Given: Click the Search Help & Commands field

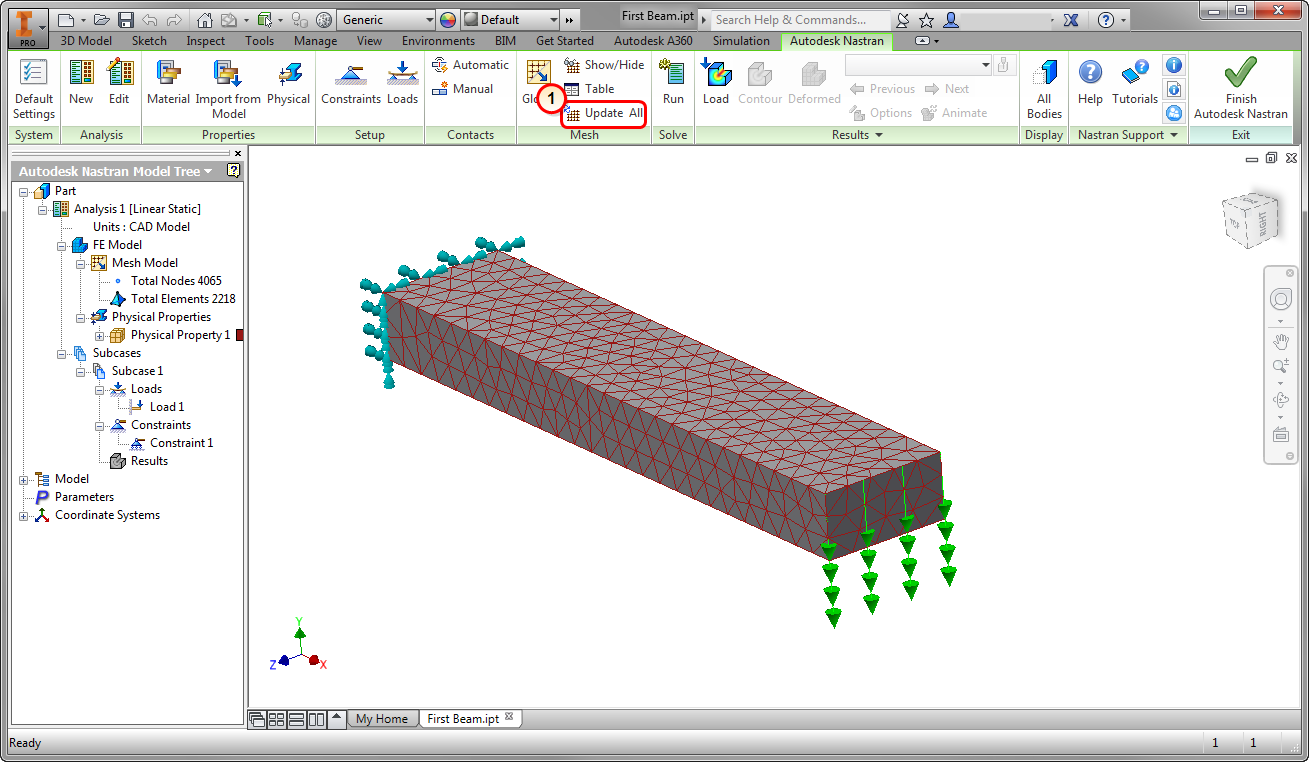Looking at the screenshot, I should pos(801,20).
